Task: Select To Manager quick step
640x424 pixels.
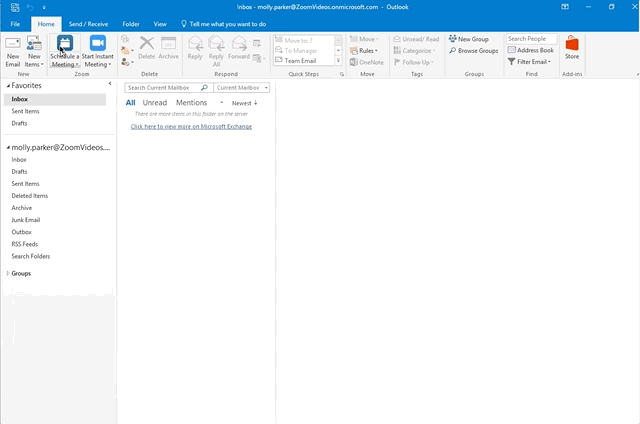Action: (x=304, y=50)
